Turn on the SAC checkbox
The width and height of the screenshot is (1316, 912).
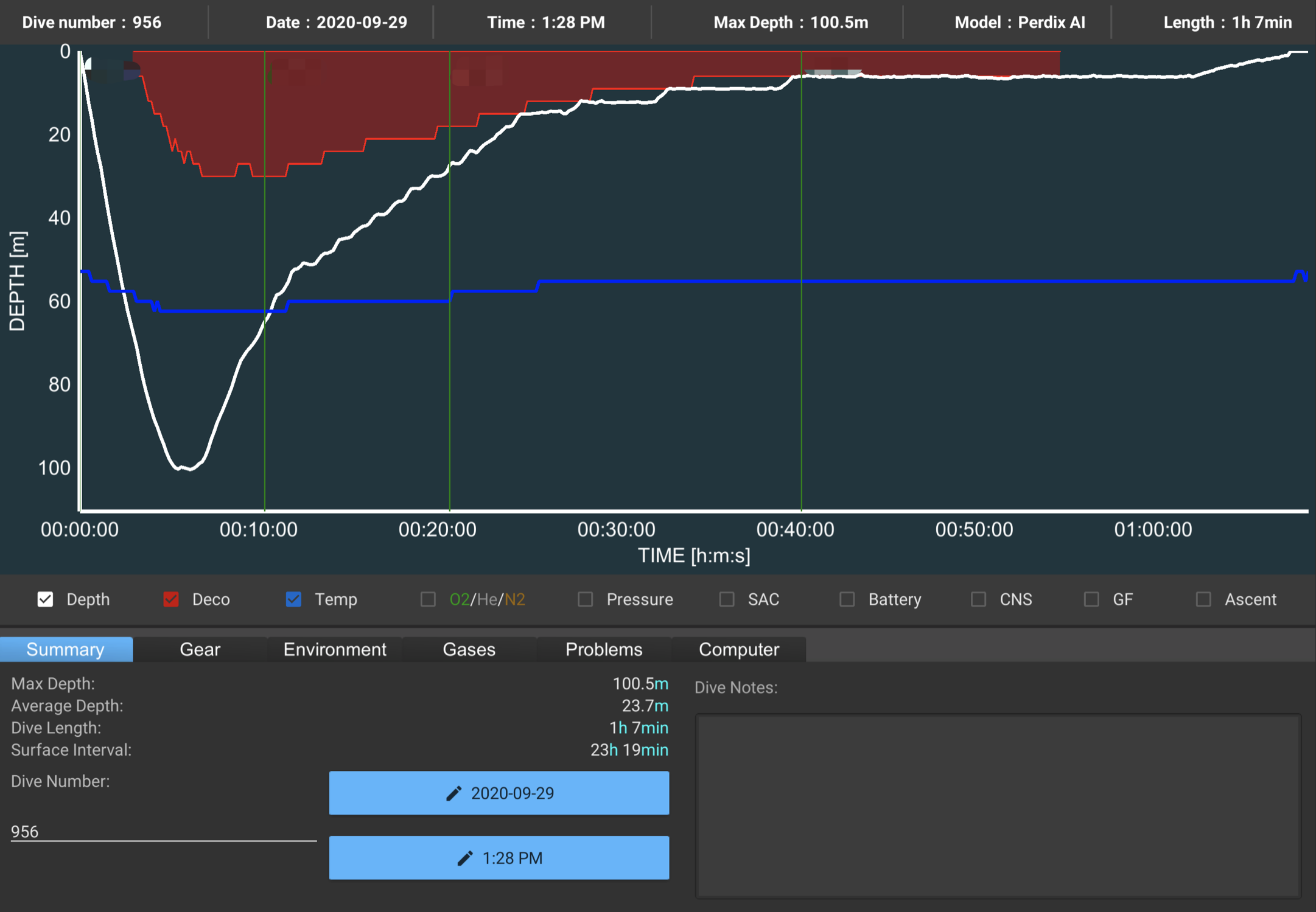click(x=727, y=599)
